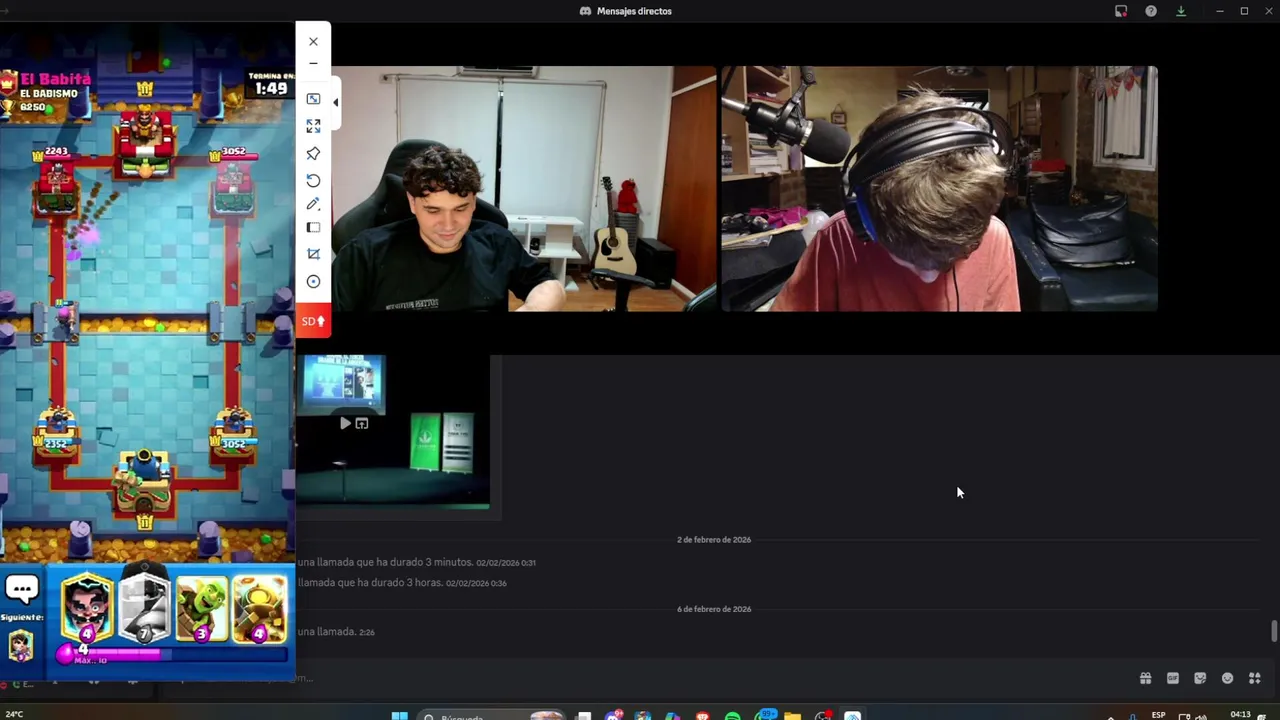Open Discord help question mark icon
Viewport: 1280px width, 720px height.
click(x=1151, y=11)
